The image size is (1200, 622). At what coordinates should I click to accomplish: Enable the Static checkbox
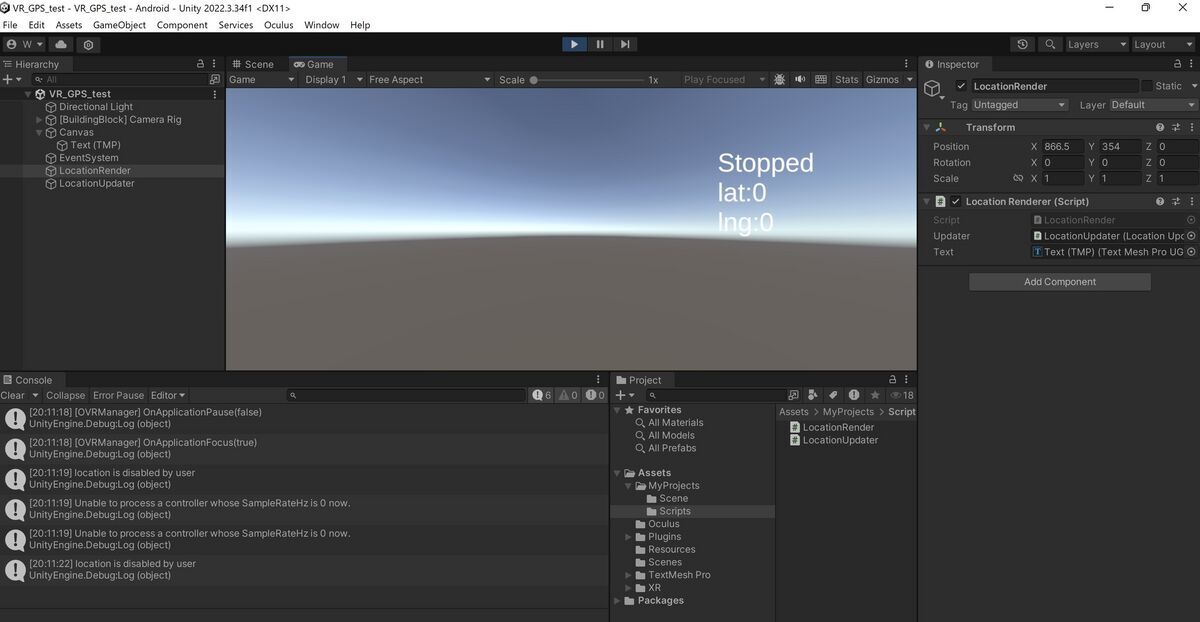(1147, 86)
